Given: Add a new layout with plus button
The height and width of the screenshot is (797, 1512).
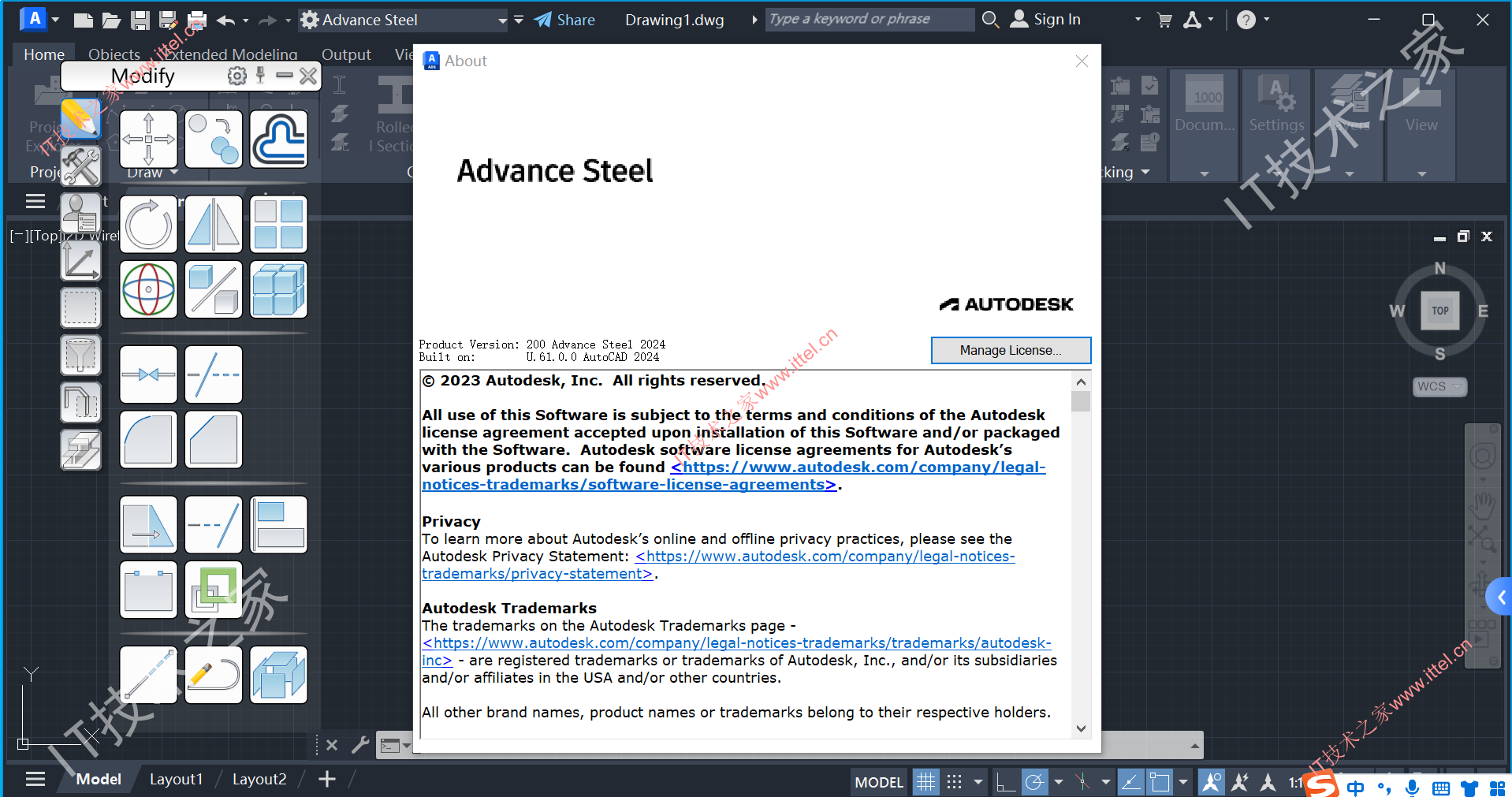Looking at the screenshot, I should [327, 779].
